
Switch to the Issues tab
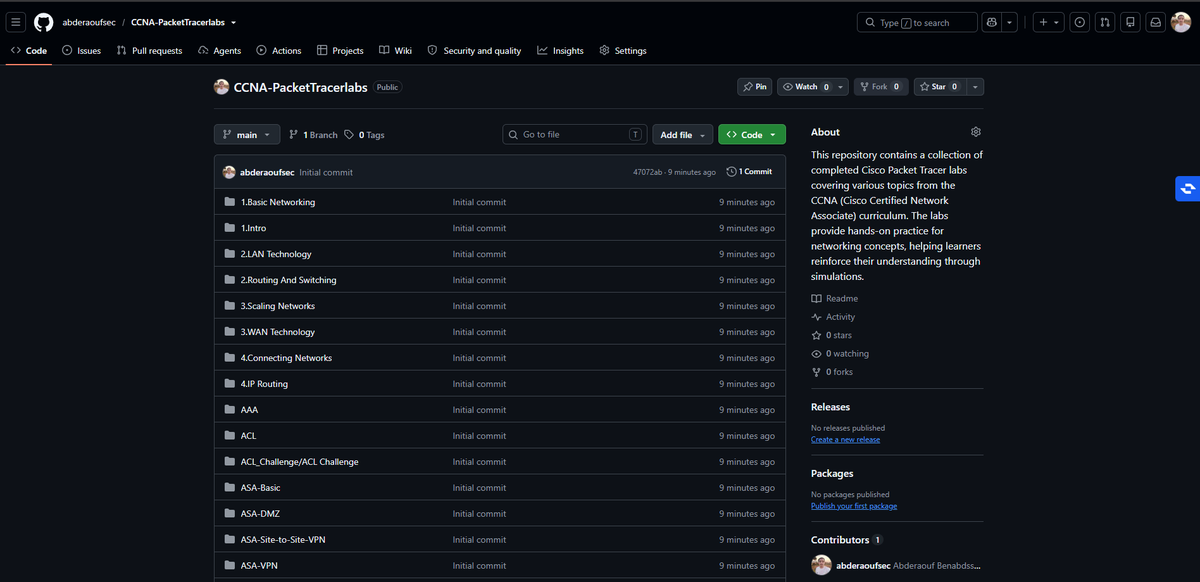[x=81, y=50]
